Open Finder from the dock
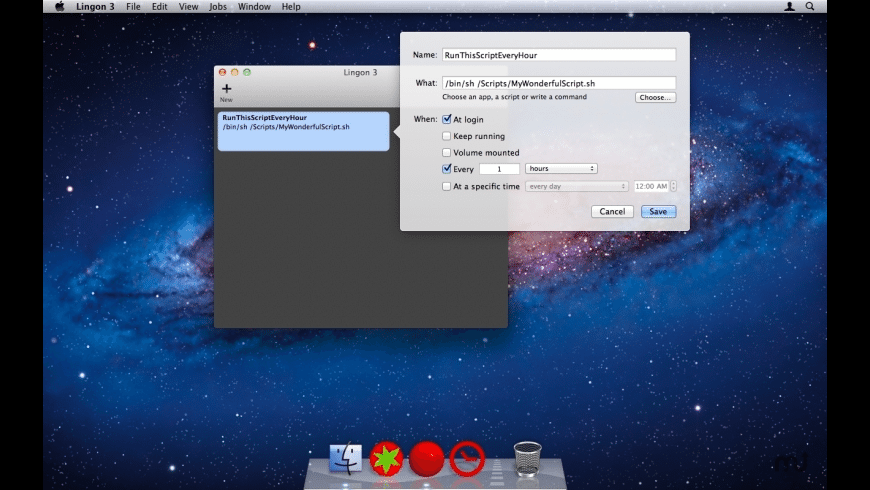The image size is (870, 490). pos(345,458)
